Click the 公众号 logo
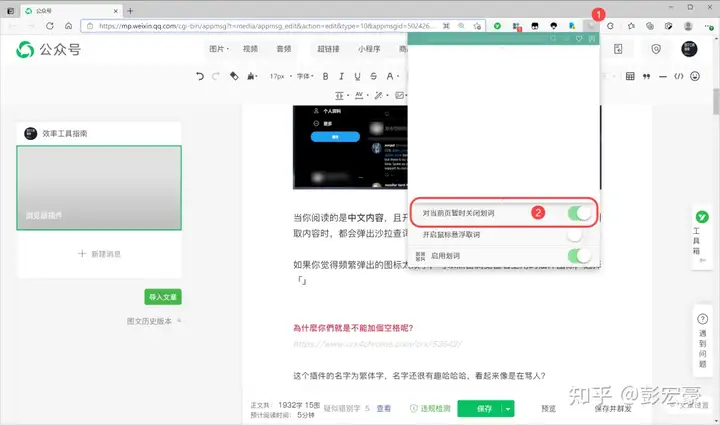Image resolution: width=720 pixels, height=425 pixels. click(x=48, y=49)
